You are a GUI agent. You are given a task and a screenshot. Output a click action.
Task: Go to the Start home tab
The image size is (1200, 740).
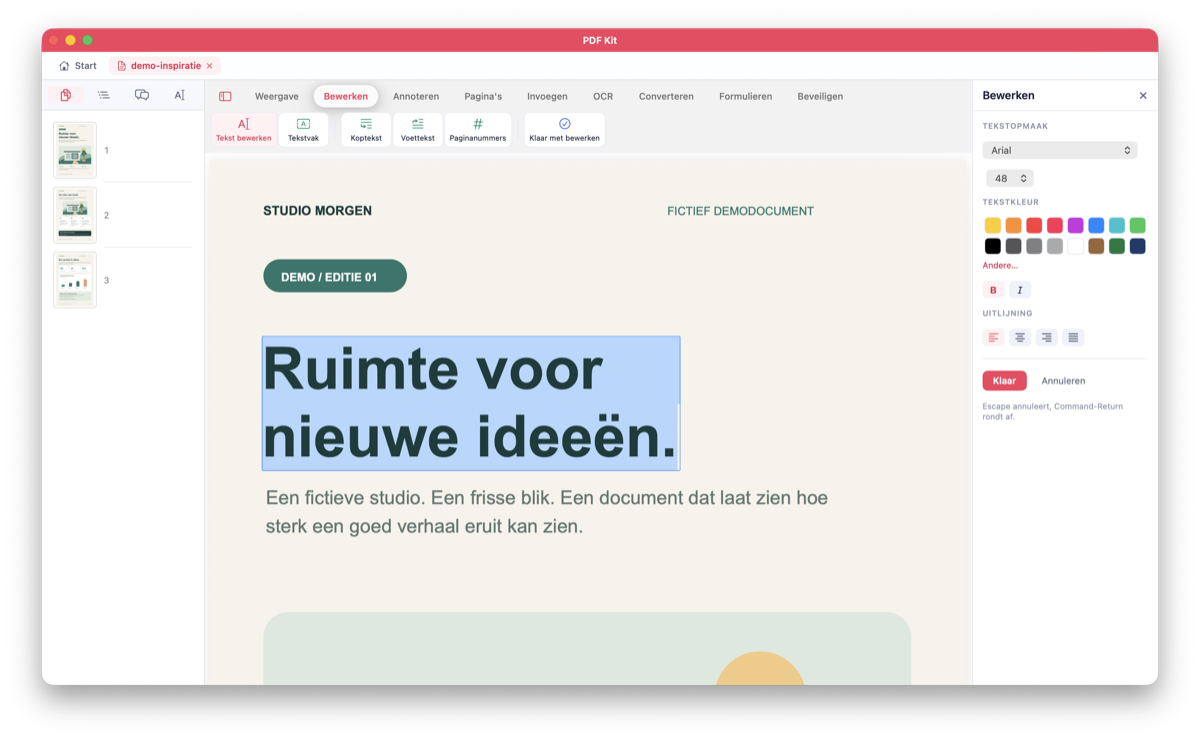(x=78, y=66)
